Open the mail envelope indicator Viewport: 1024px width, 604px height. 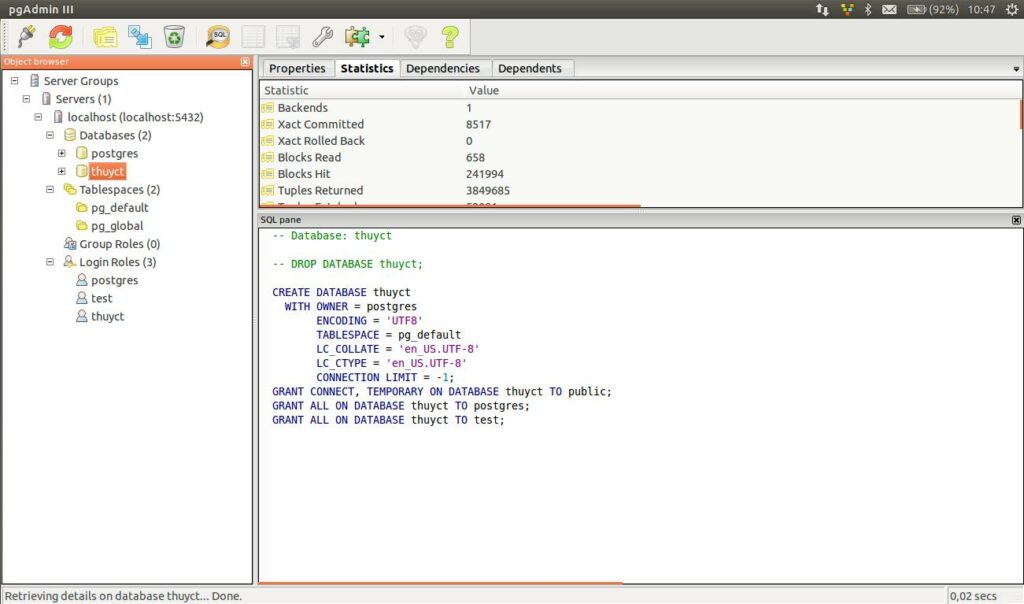pyautogui.click(x=889, y=9)
